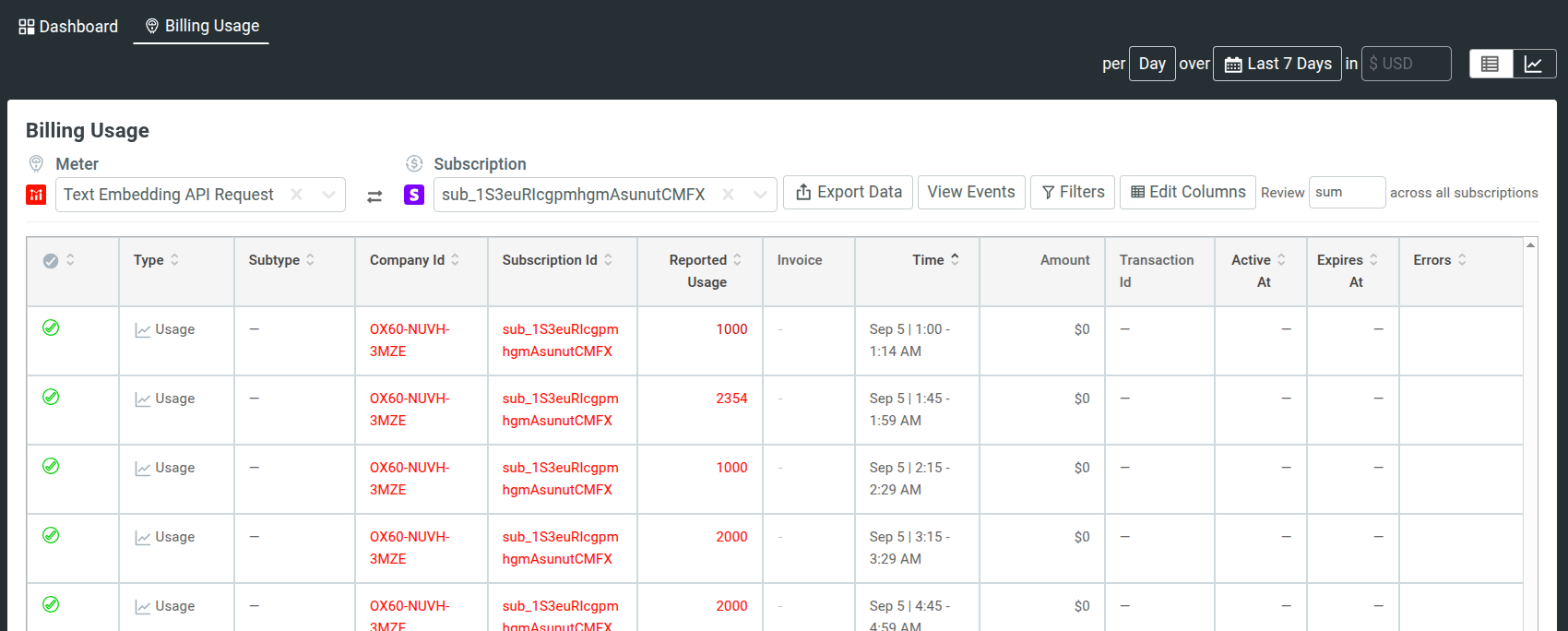Click the Invoice column header
Image resolution: width=1568 pixels, height=631 pixels.
tap(800, 260)
